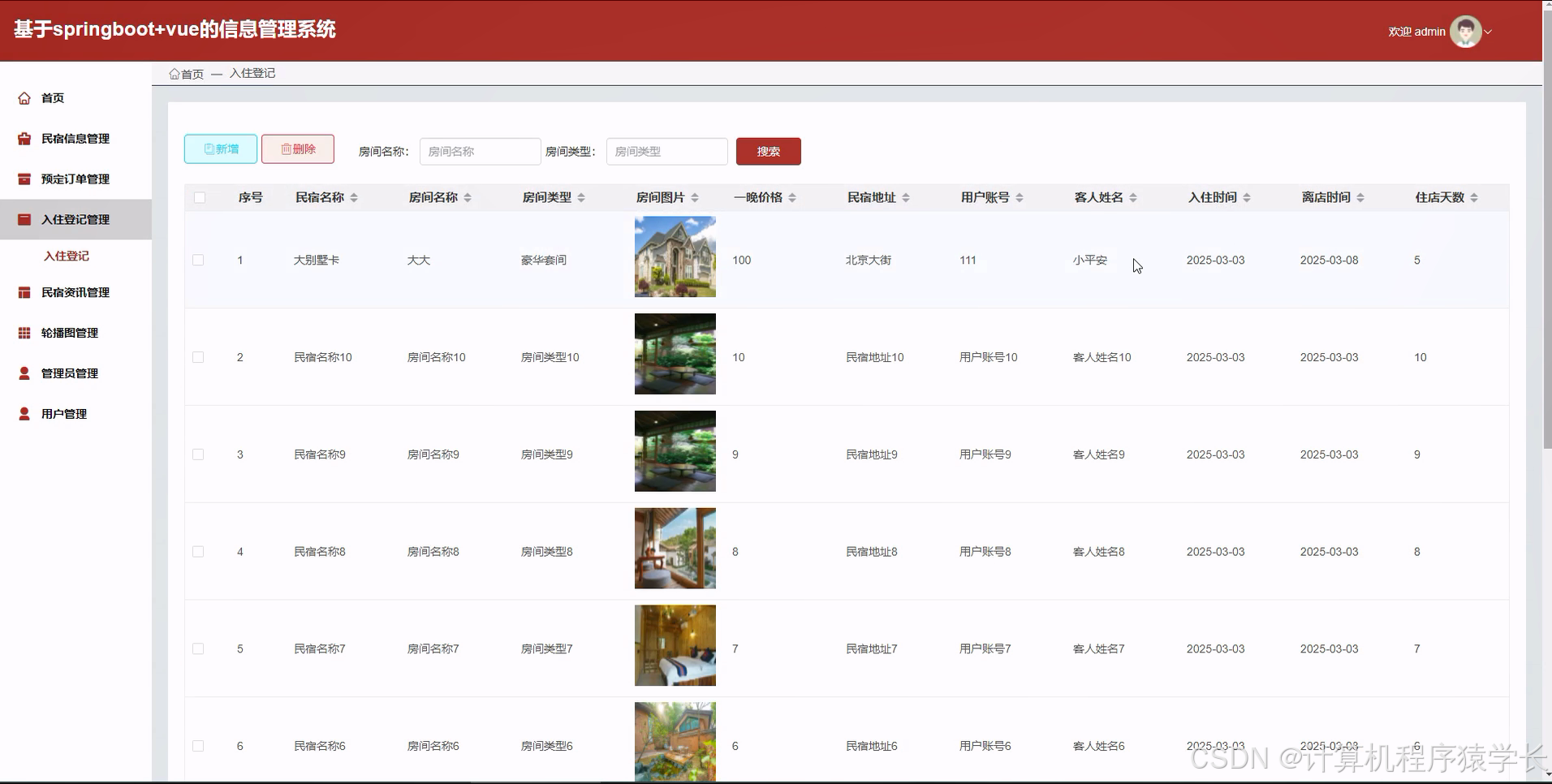Check the checkbox for row 1 大别墅卡
Image resolution: width=1552 pixels, height=784 pixels.
pyautogui.click(x=198, y=260)
